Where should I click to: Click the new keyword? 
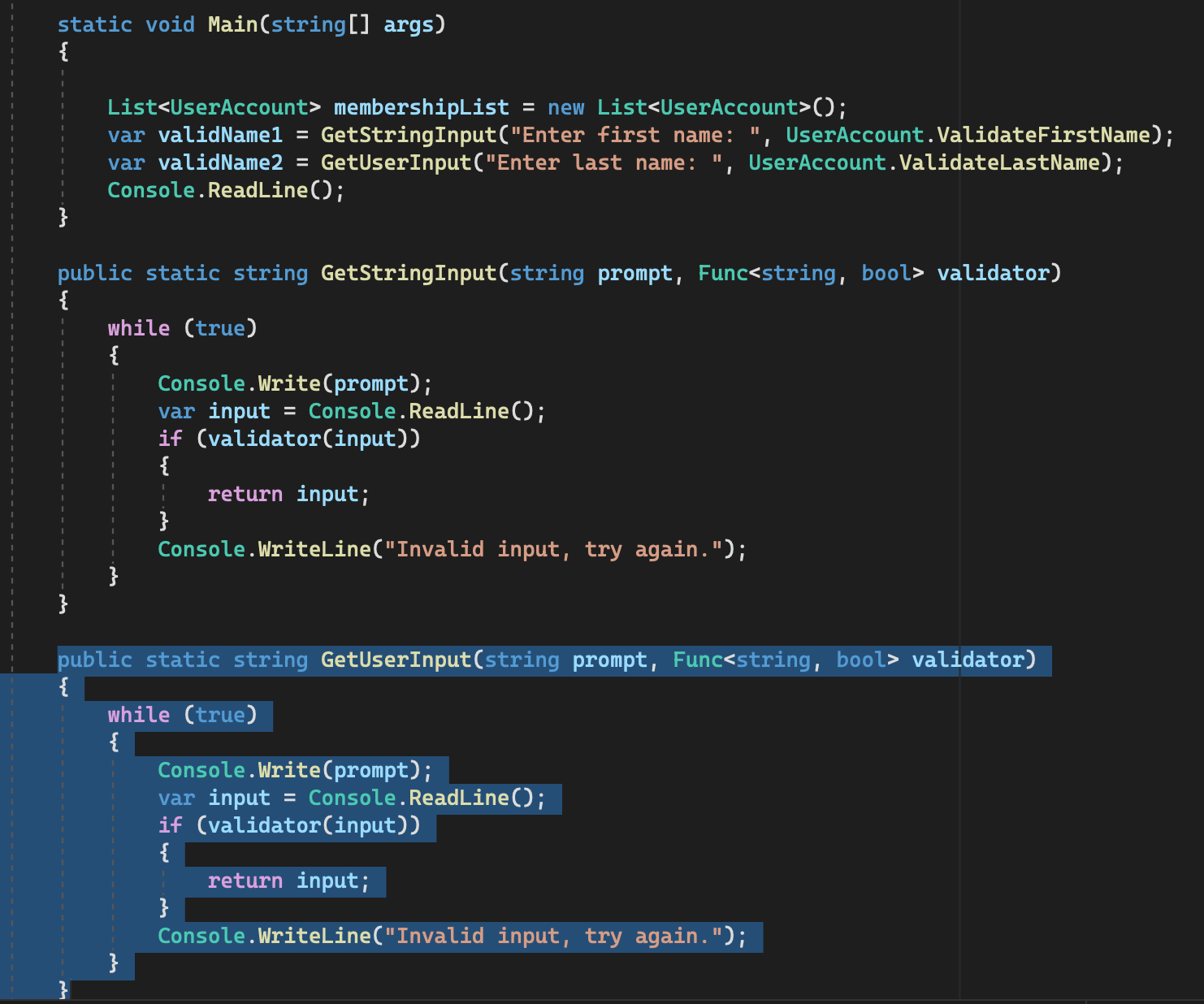[566, 107]
